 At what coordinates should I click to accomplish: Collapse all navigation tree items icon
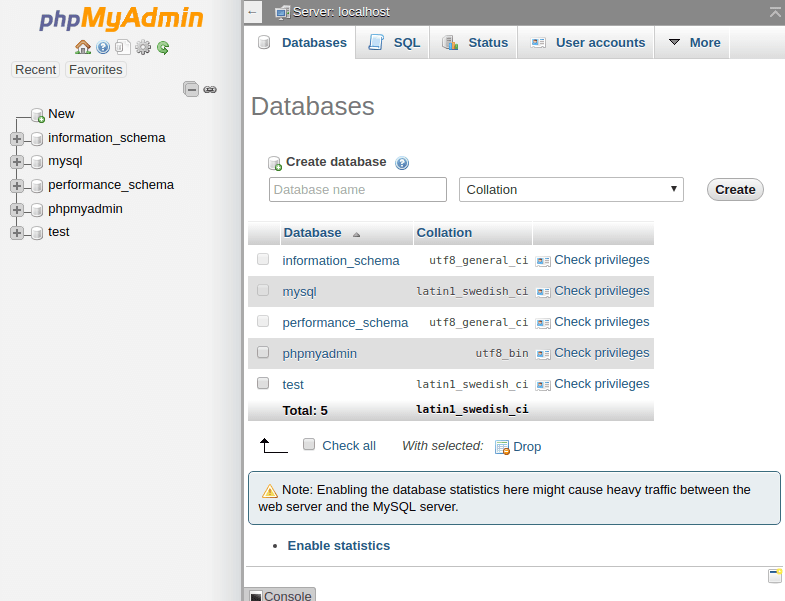tap(191, 89)
